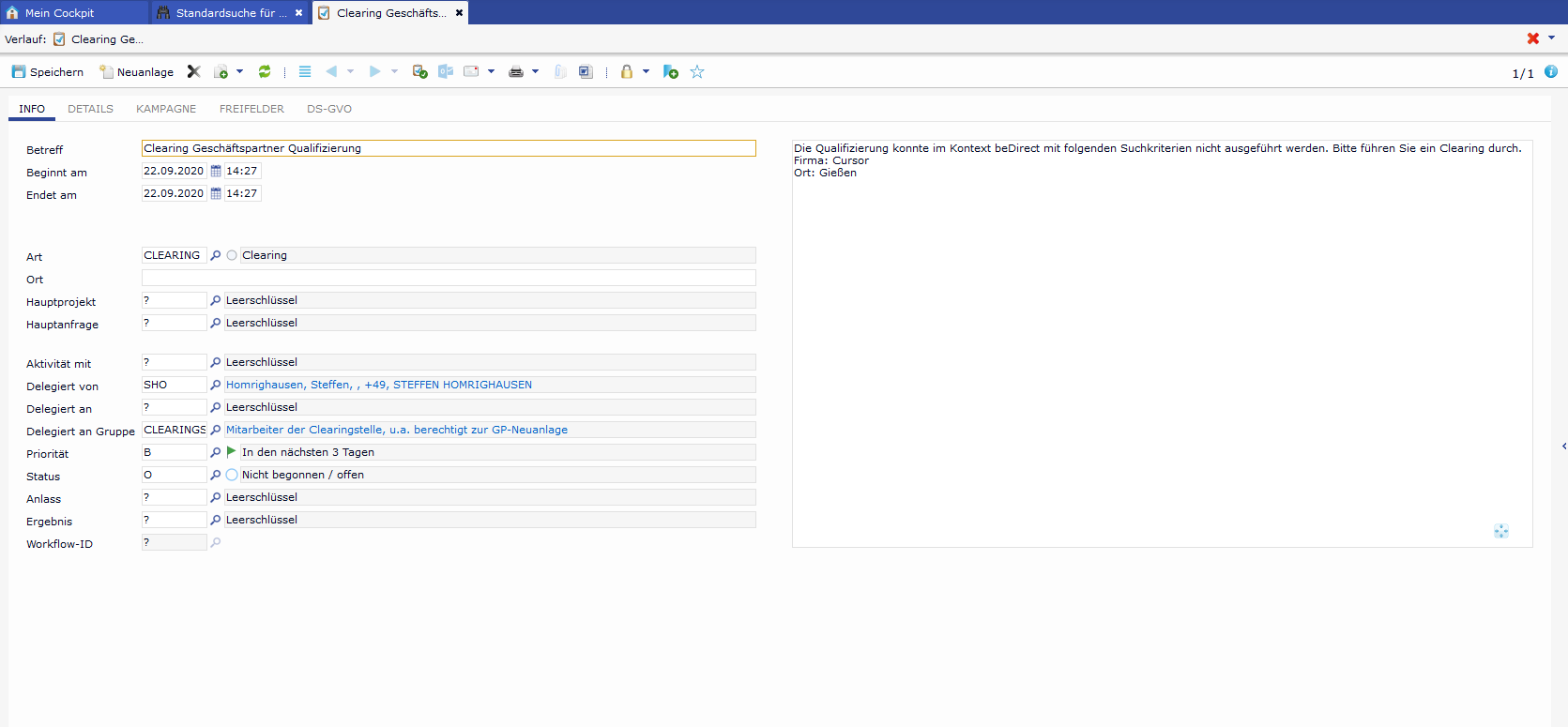Select the Clearing radio button in Art
Screen dimensions: 1568x727
tap(232, 256)
